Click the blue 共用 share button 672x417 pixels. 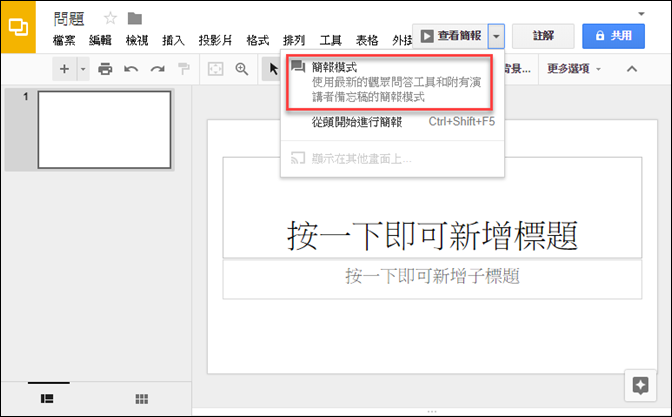613,36
